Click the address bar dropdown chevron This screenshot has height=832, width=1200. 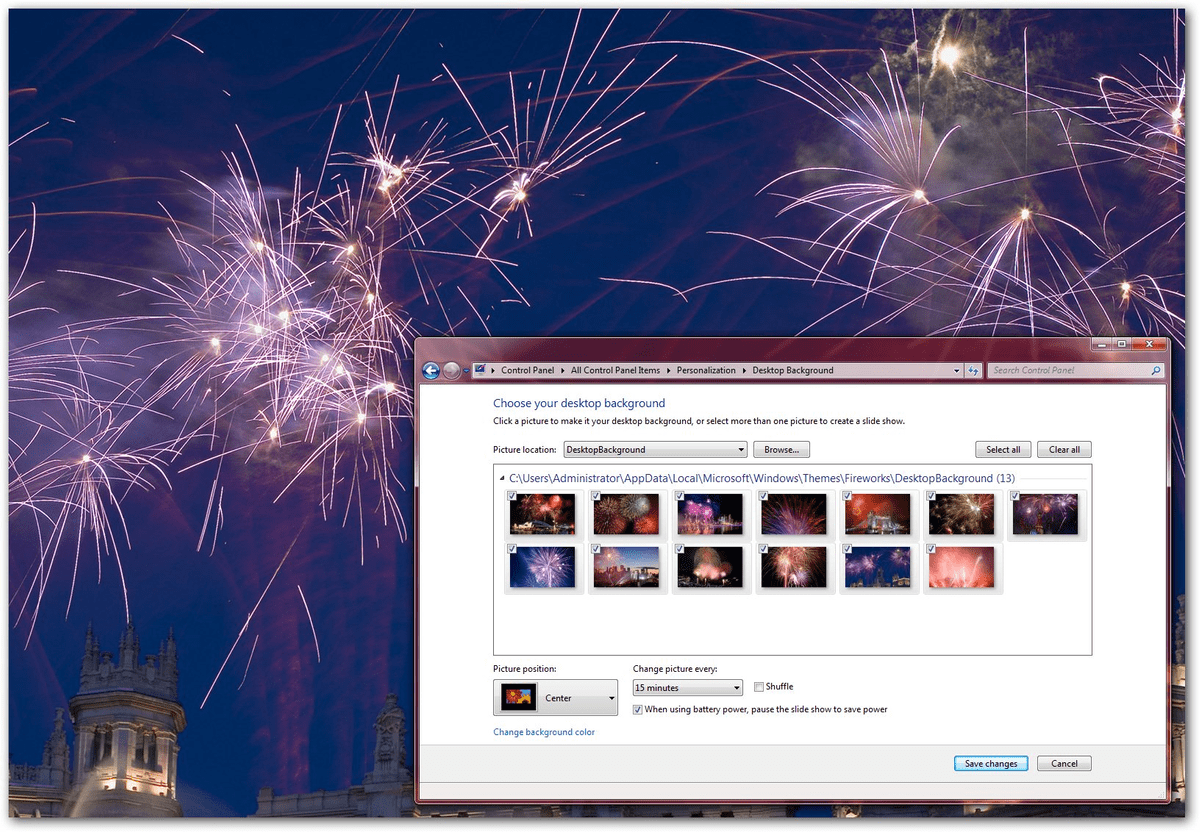955,370
